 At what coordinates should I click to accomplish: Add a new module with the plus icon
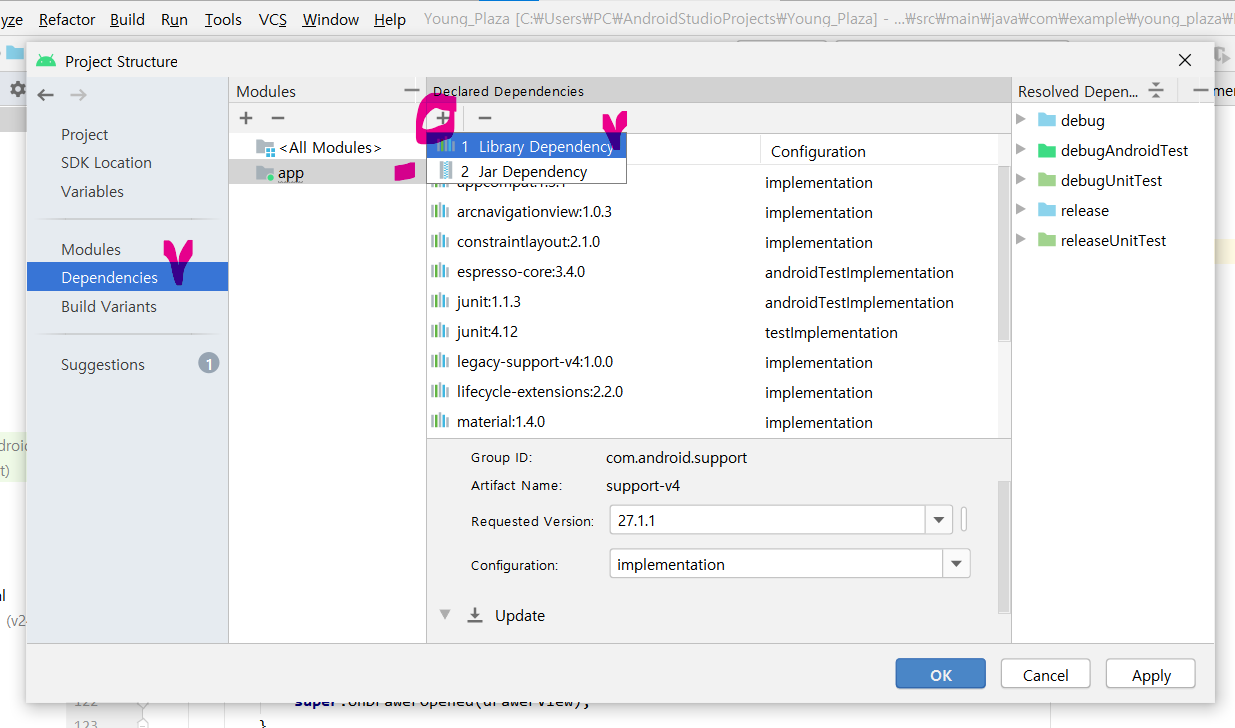pyautogui.click(x=246, y=118)
